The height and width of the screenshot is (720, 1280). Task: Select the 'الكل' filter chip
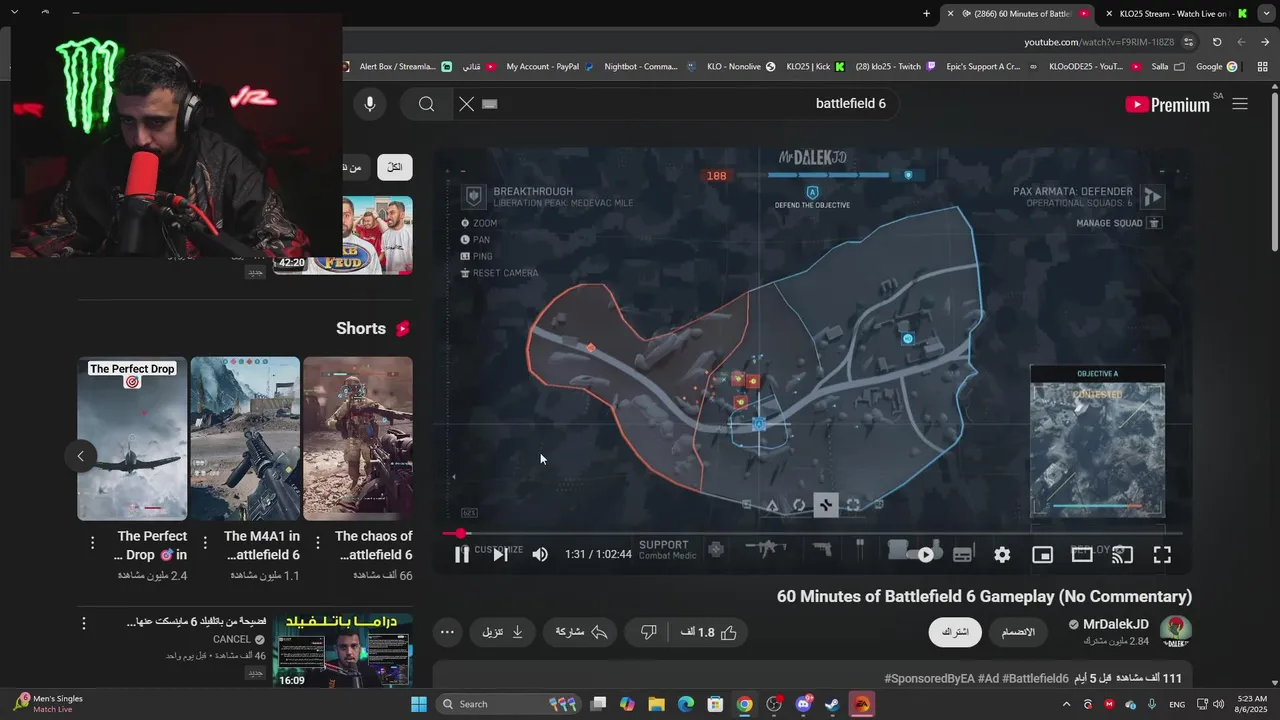(395, 167)
